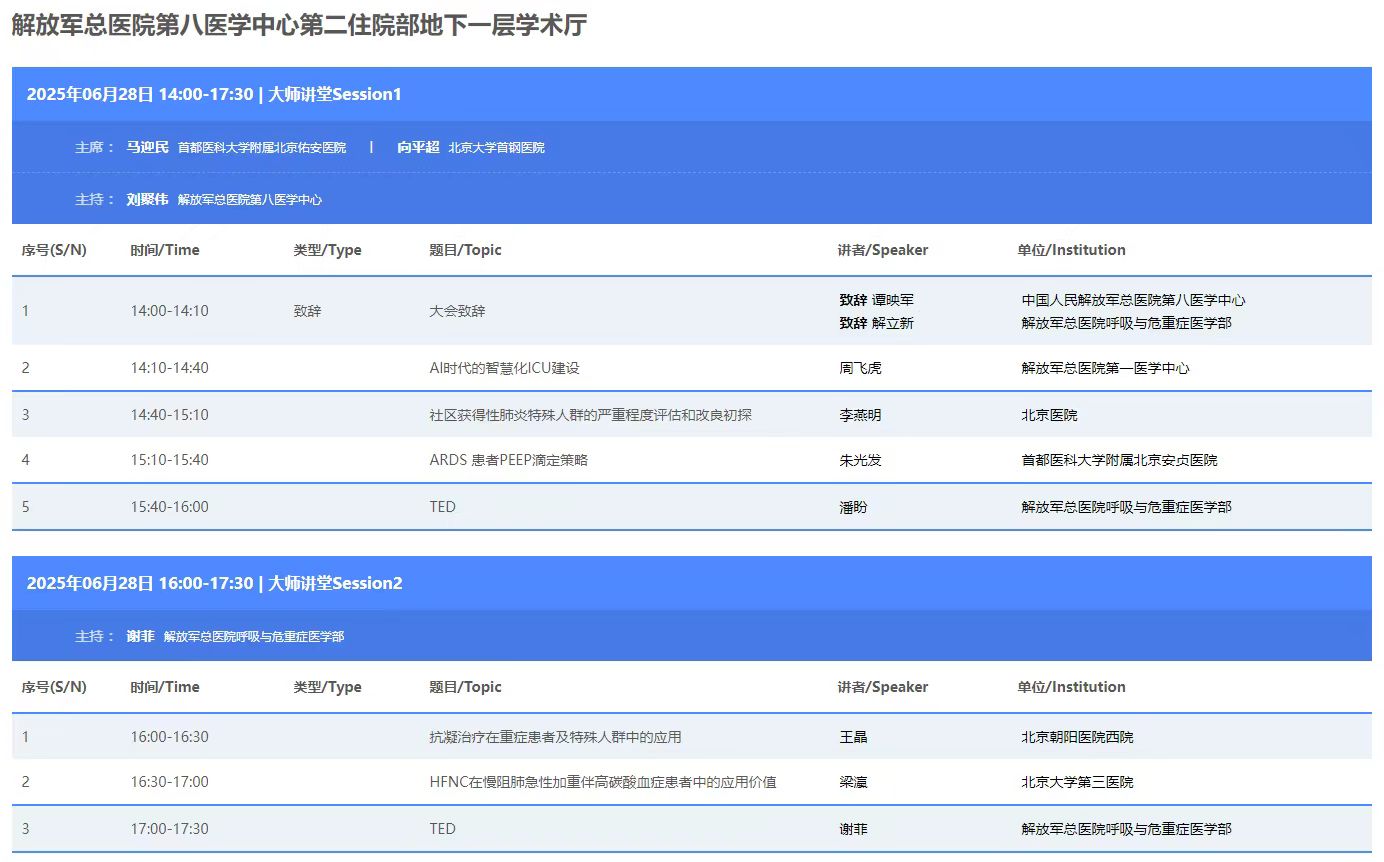Select chairman name 向平超
Screen dimensions: 1384x862
tap(418, 147)
